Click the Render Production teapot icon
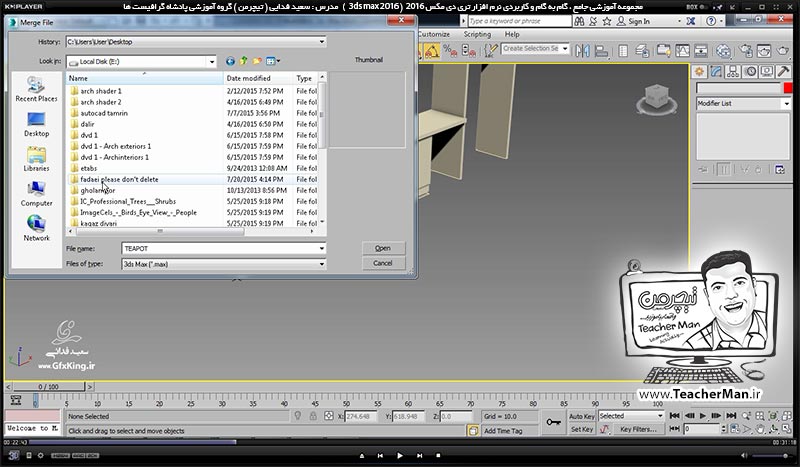Screen dimensions: 800x467 tap(783, 51)
